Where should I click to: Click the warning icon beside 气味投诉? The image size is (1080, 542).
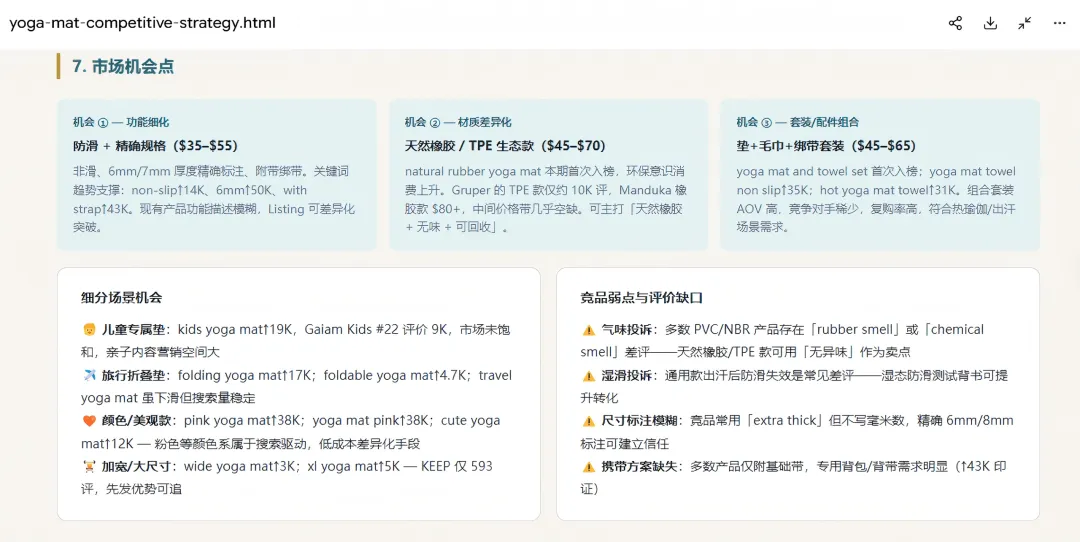click(588, 330)
